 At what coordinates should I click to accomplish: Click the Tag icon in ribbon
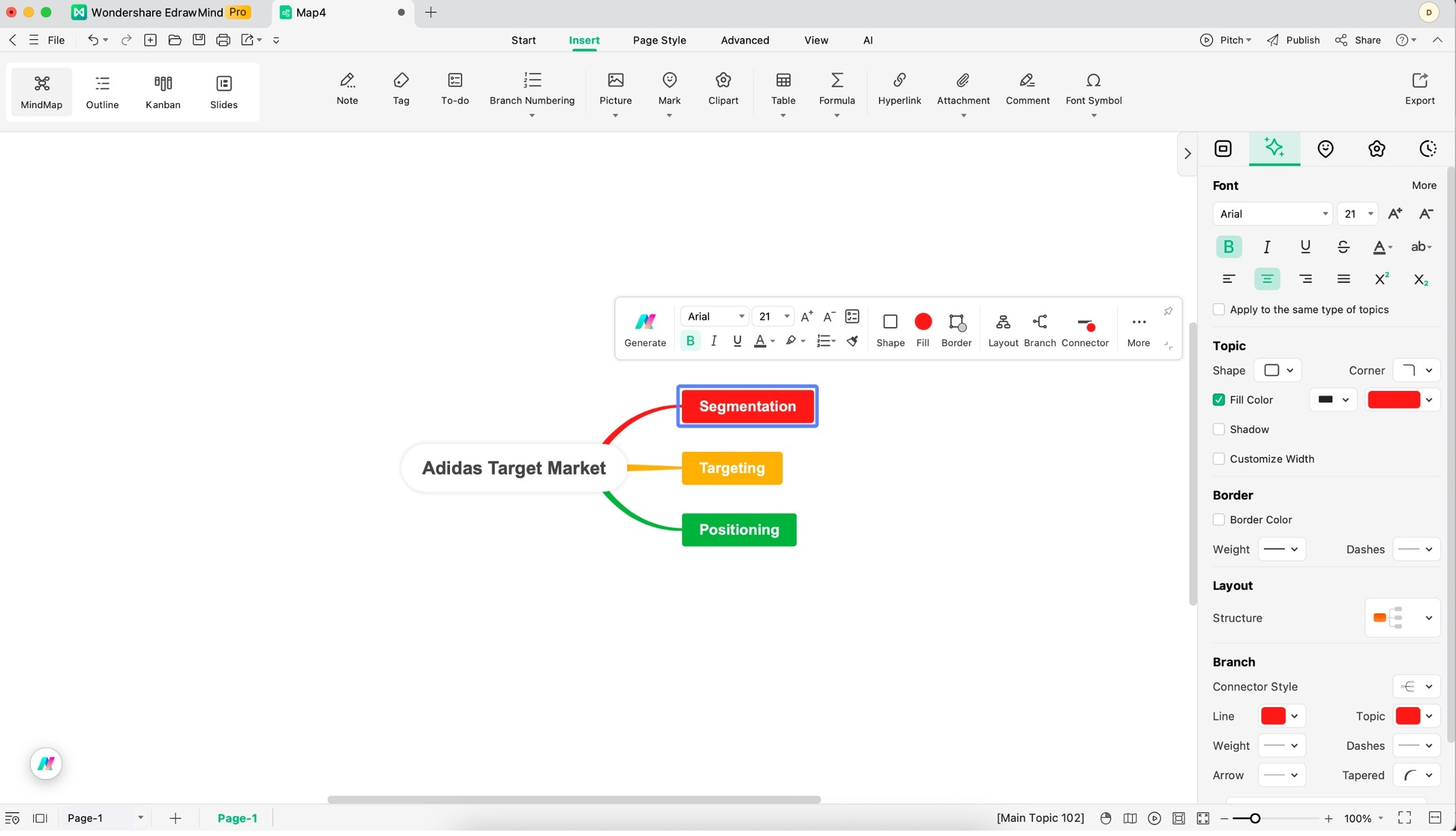(x=401, y=89)
